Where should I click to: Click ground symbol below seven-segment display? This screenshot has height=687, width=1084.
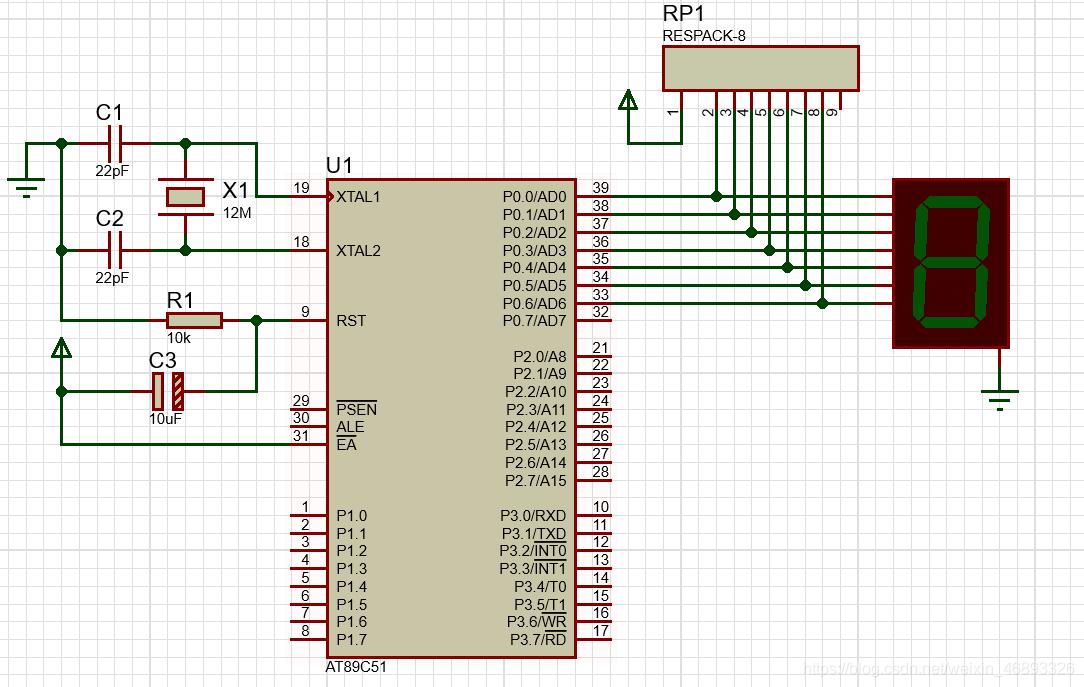[x=999, y=397]
